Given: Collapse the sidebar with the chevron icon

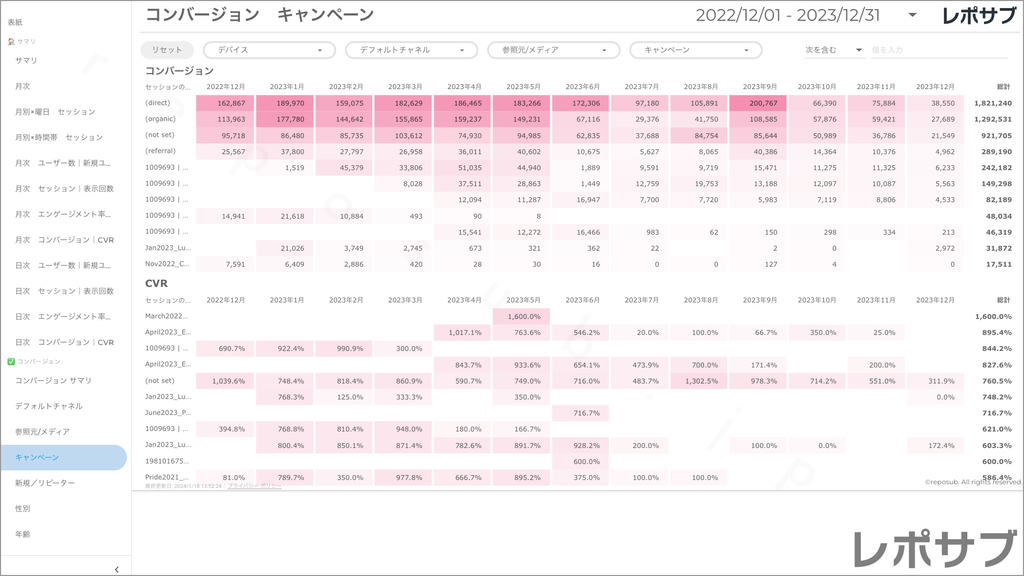Looking at the screenshot, I should tap(117, 569).
